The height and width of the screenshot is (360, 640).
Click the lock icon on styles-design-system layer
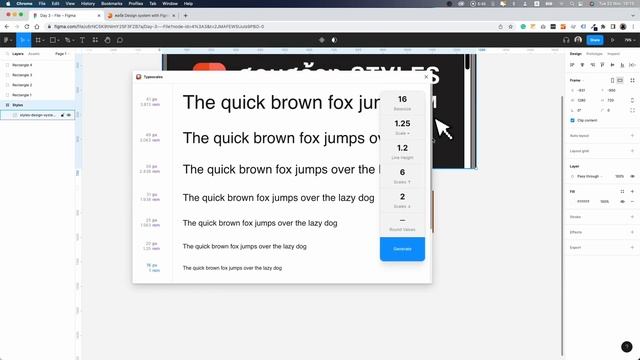click(x=62, y=115)
